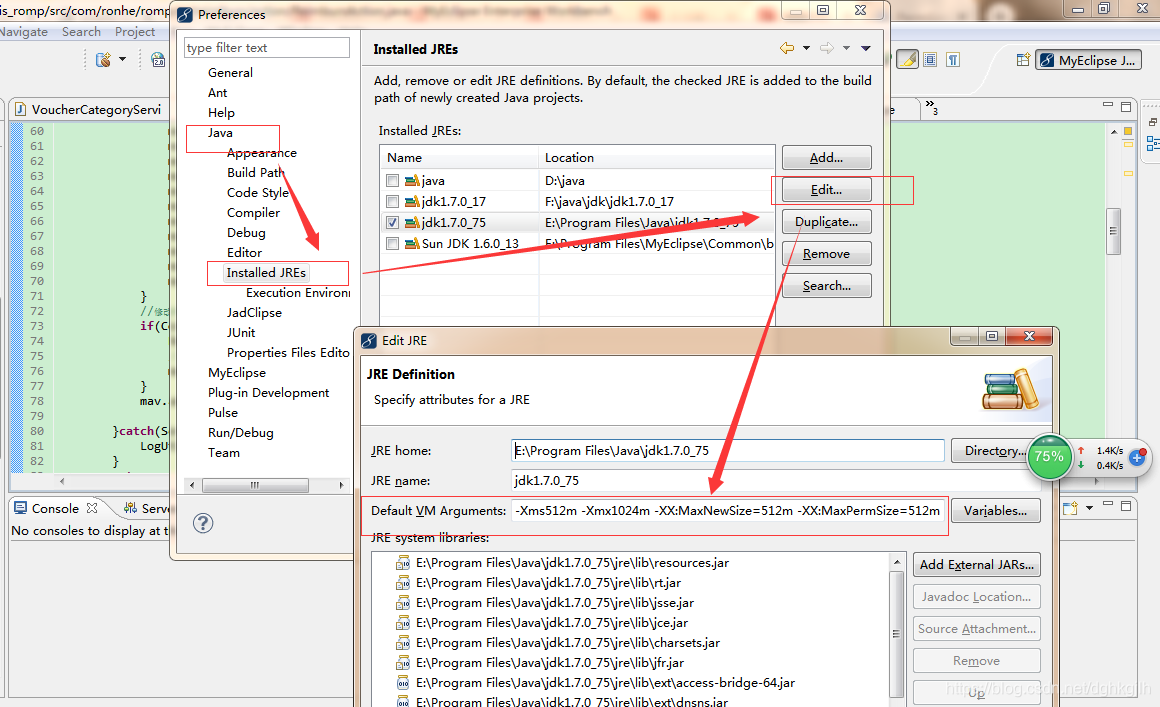Click the Variables... button
1160x707 pixels.
pos(995,510)
